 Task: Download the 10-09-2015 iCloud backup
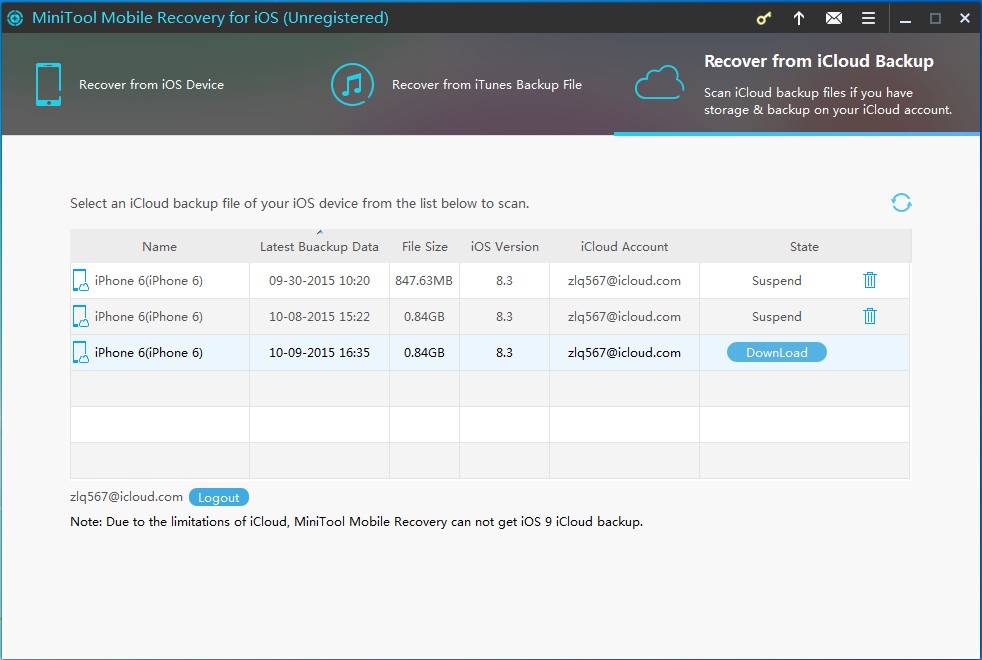point(777,353)
